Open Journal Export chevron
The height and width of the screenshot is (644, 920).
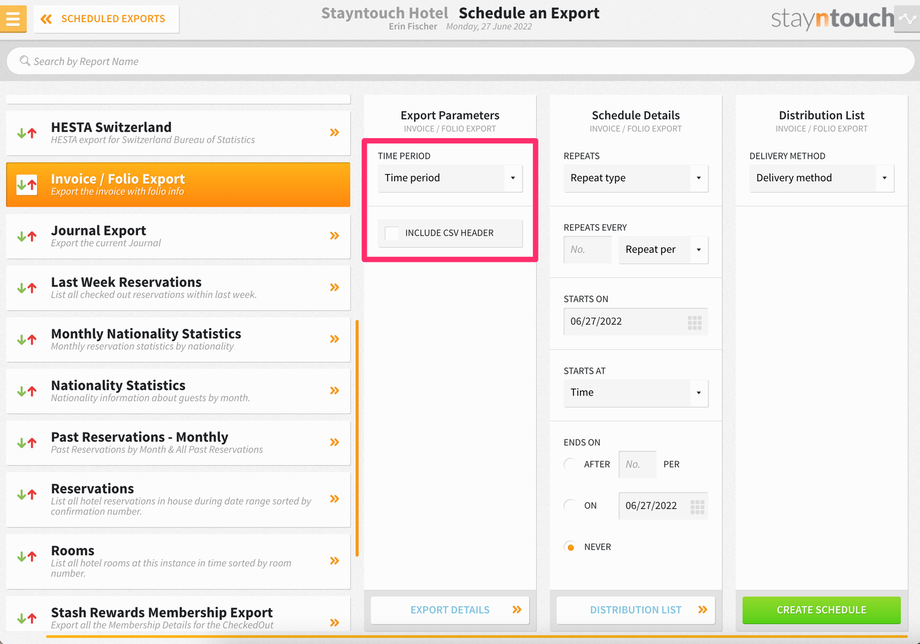point(334,236)
